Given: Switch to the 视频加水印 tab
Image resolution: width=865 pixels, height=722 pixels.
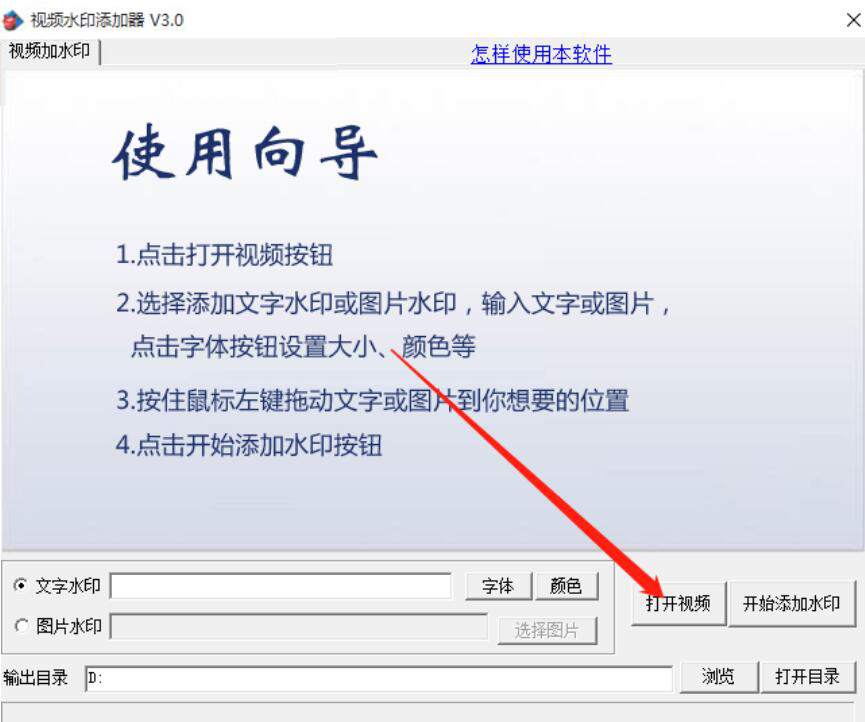Looking at the screenshot, I should [x=49, y=51].
